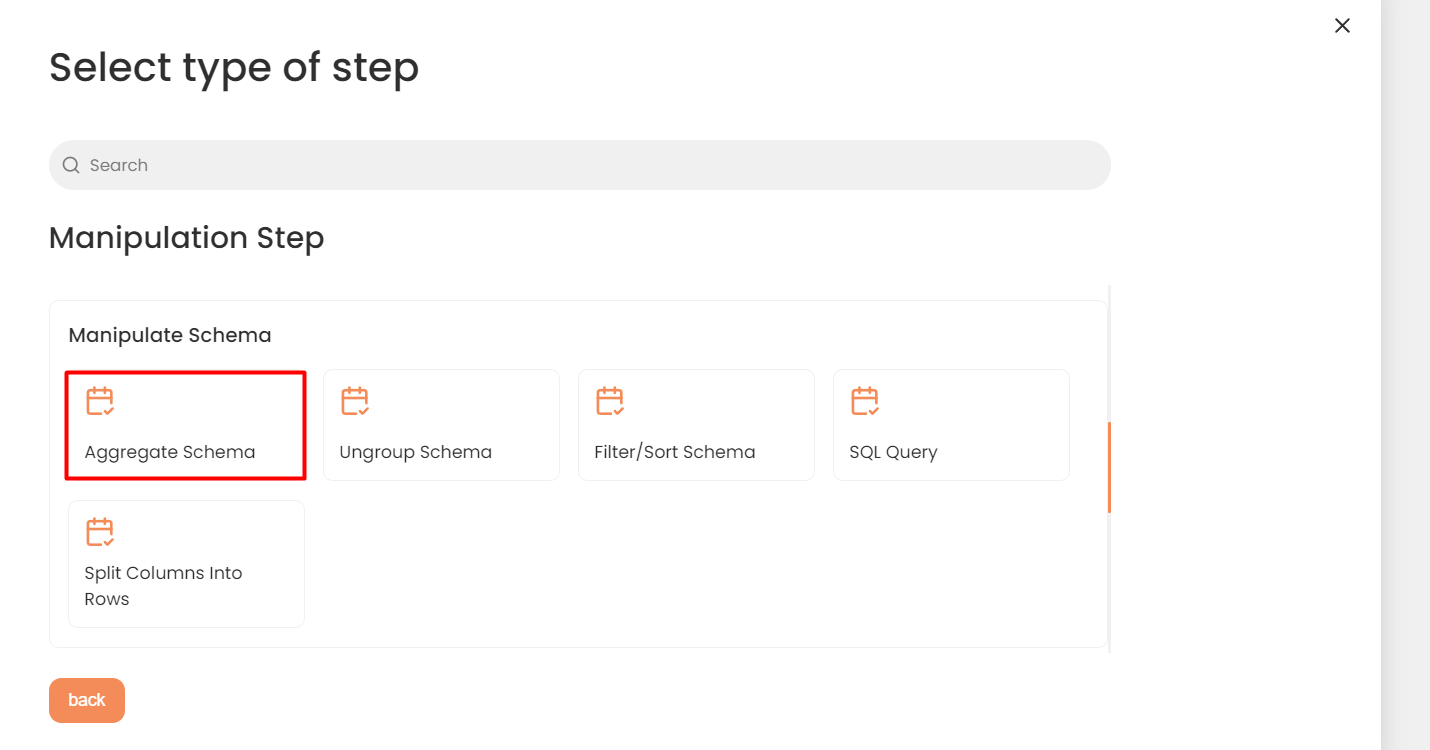Click the Manipulate Schema section heading
The width and height of the screenshot is (1430, 750).
coord(170,335)
